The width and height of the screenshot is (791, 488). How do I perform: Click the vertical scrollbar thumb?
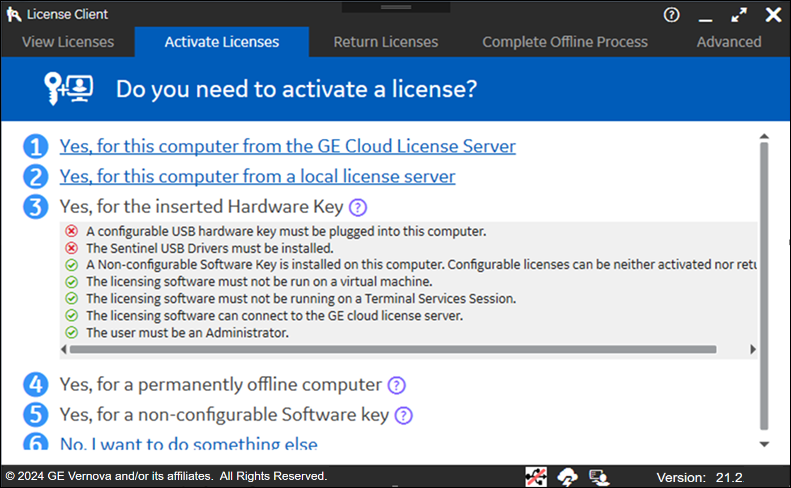[764, 286]
